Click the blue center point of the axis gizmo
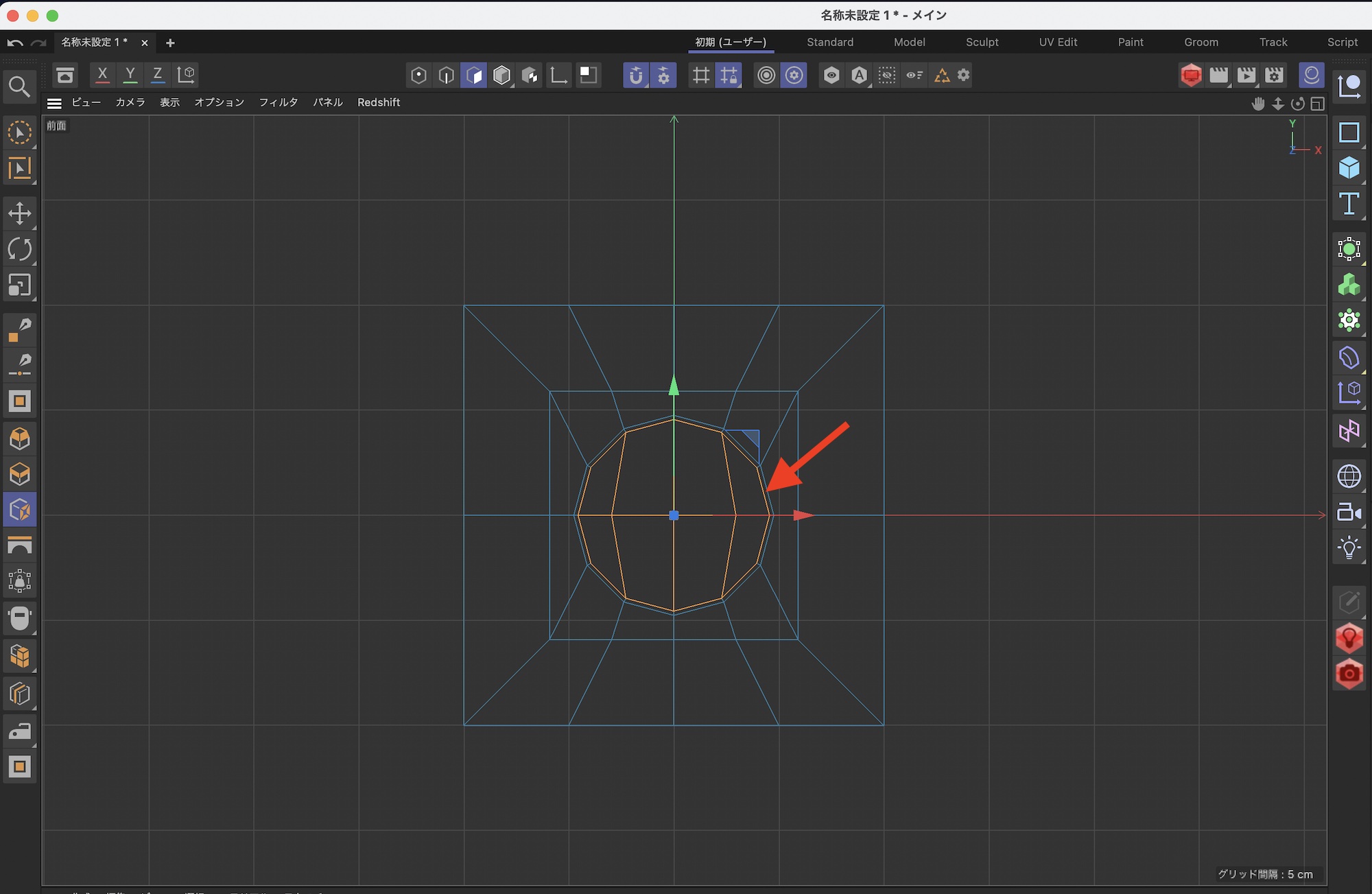The width and height of the screenshot is (1372, 894). (x=674, y=515)
